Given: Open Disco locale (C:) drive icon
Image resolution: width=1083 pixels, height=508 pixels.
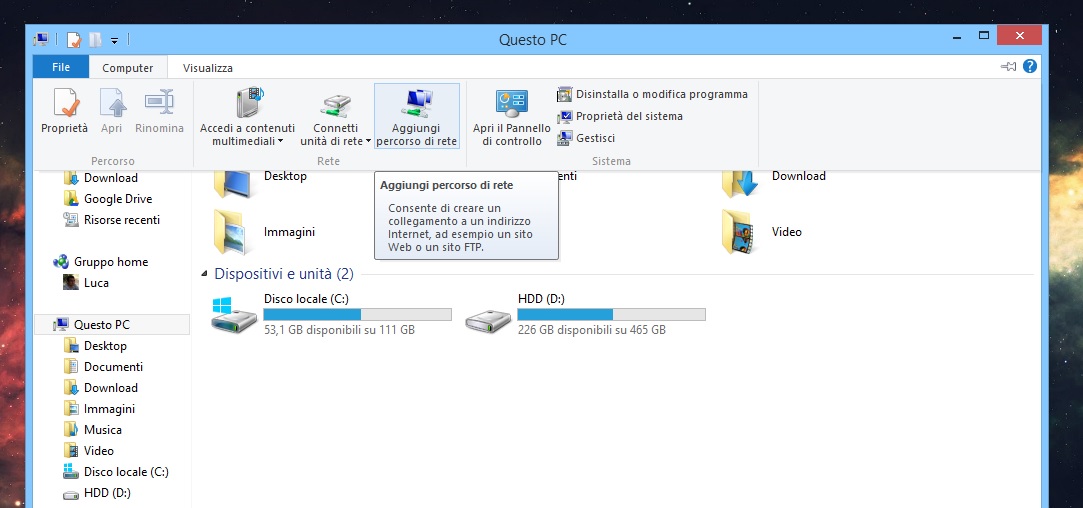Looking at the screenshot, I should click(x=235, y=312).
